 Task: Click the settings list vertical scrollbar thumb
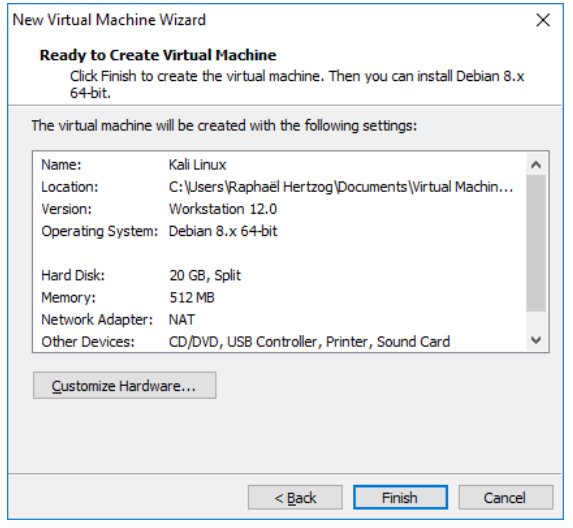point(536,243)
